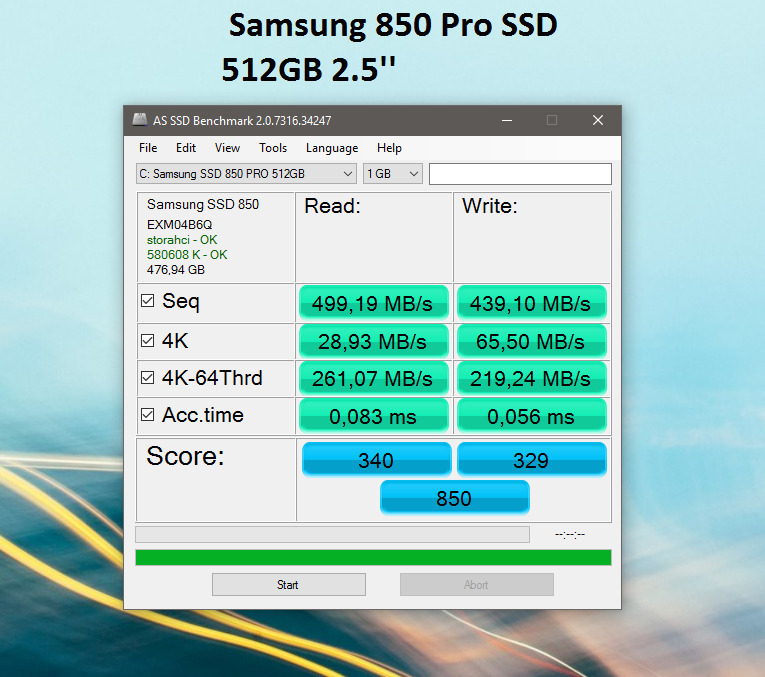Screen dimensions: 765x677
Task: Close the AS SSD Benchmark window
Action: tap(598, 120)
